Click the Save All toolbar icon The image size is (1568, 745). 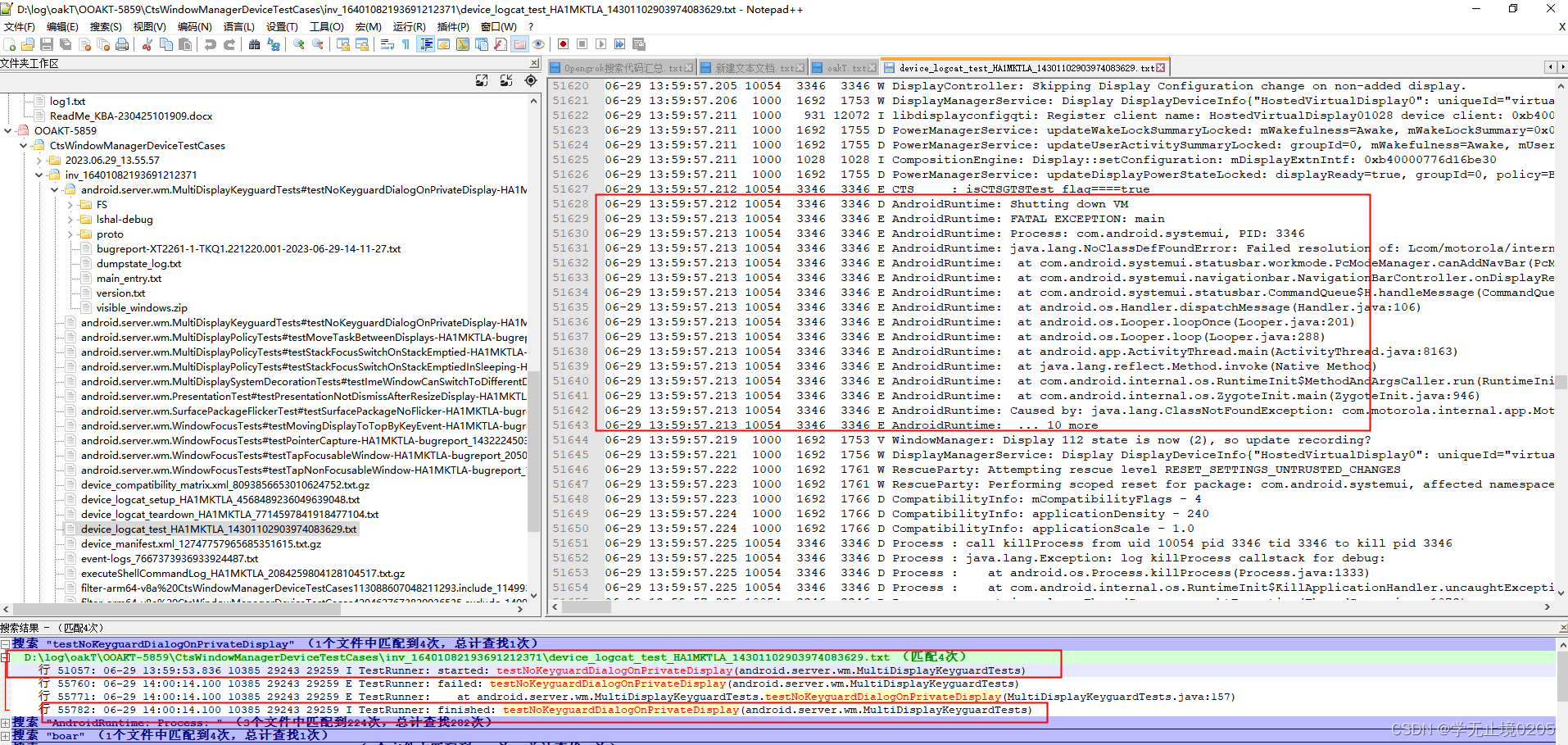click(x=65, y=43)
